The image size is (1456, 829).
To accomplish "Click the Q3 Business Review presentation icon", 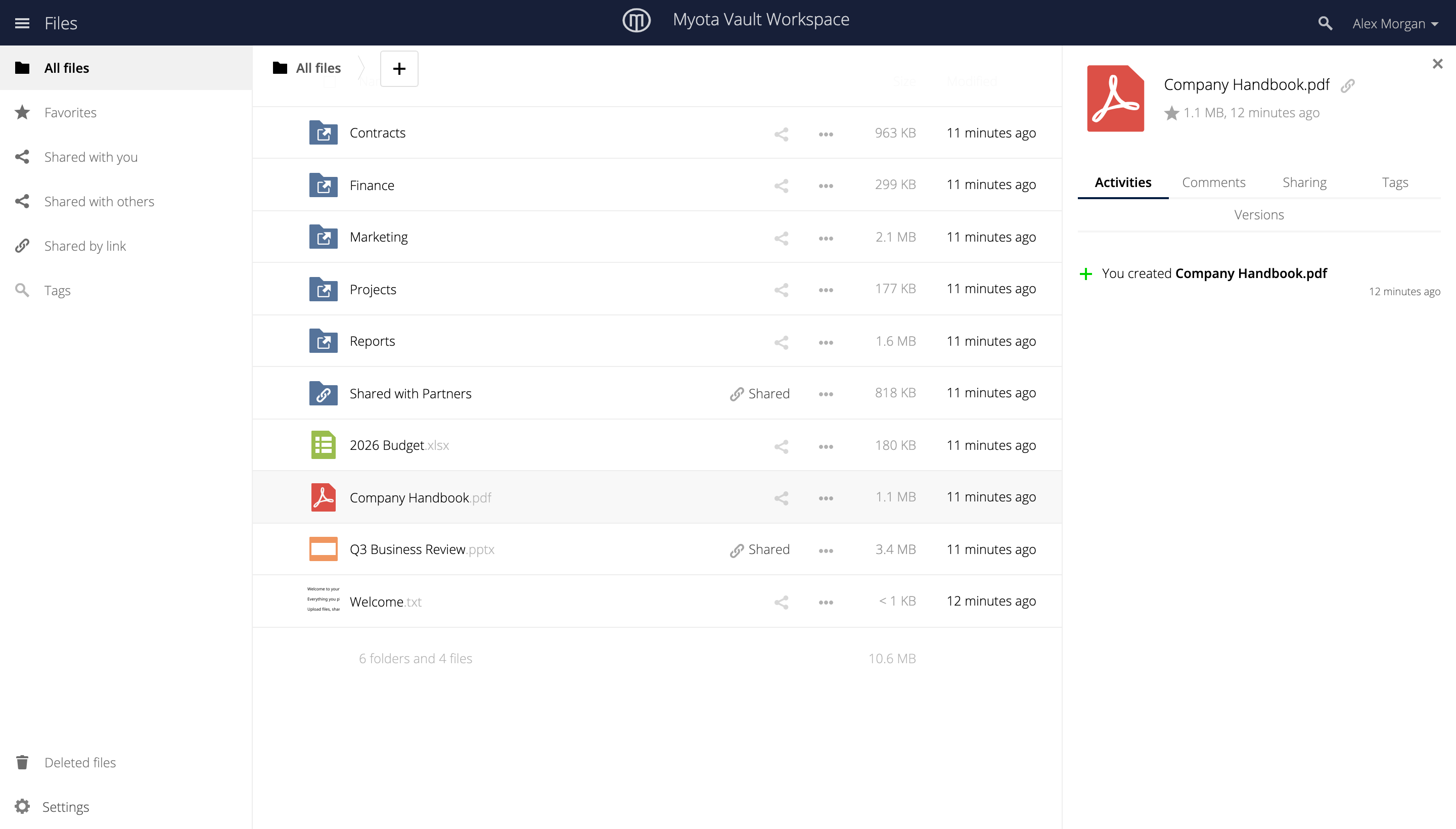I will coord(323,549).
